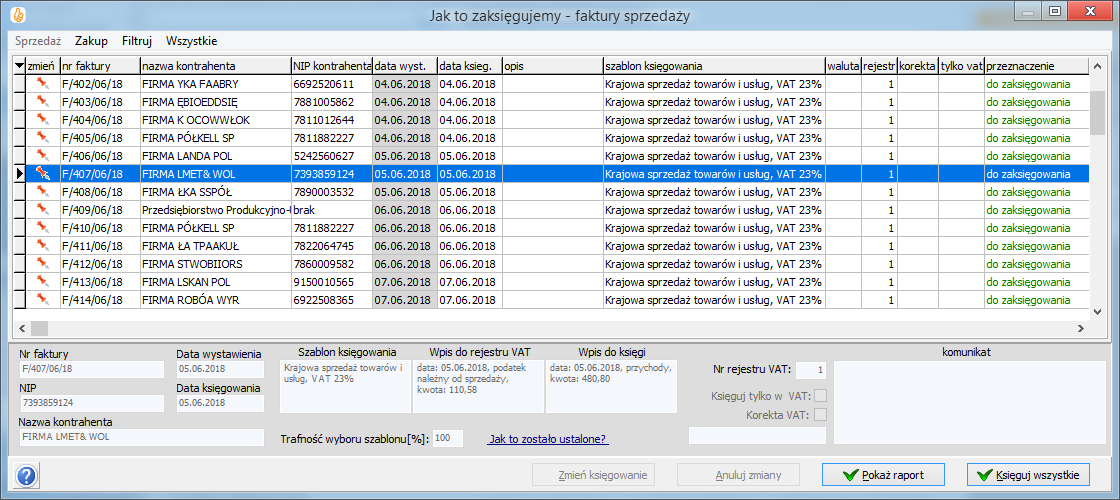Click the edit pin icon for invoice F/412/06/18
This screenshot has width=1120, height=500.
pyautogui.click(x=42, y=264)
